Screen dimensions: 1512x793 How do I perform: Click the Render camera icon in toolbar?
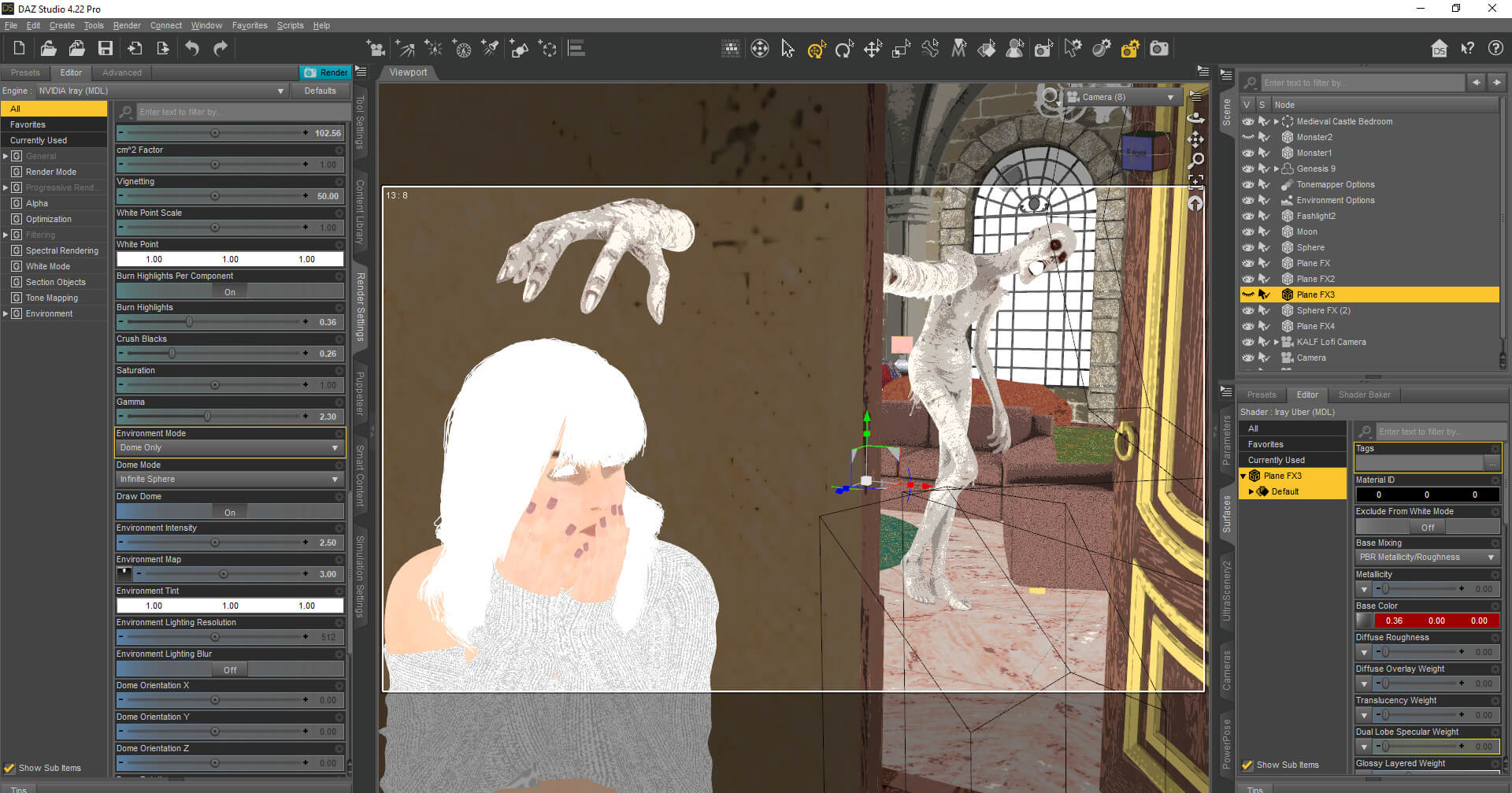pos(1159,49)
